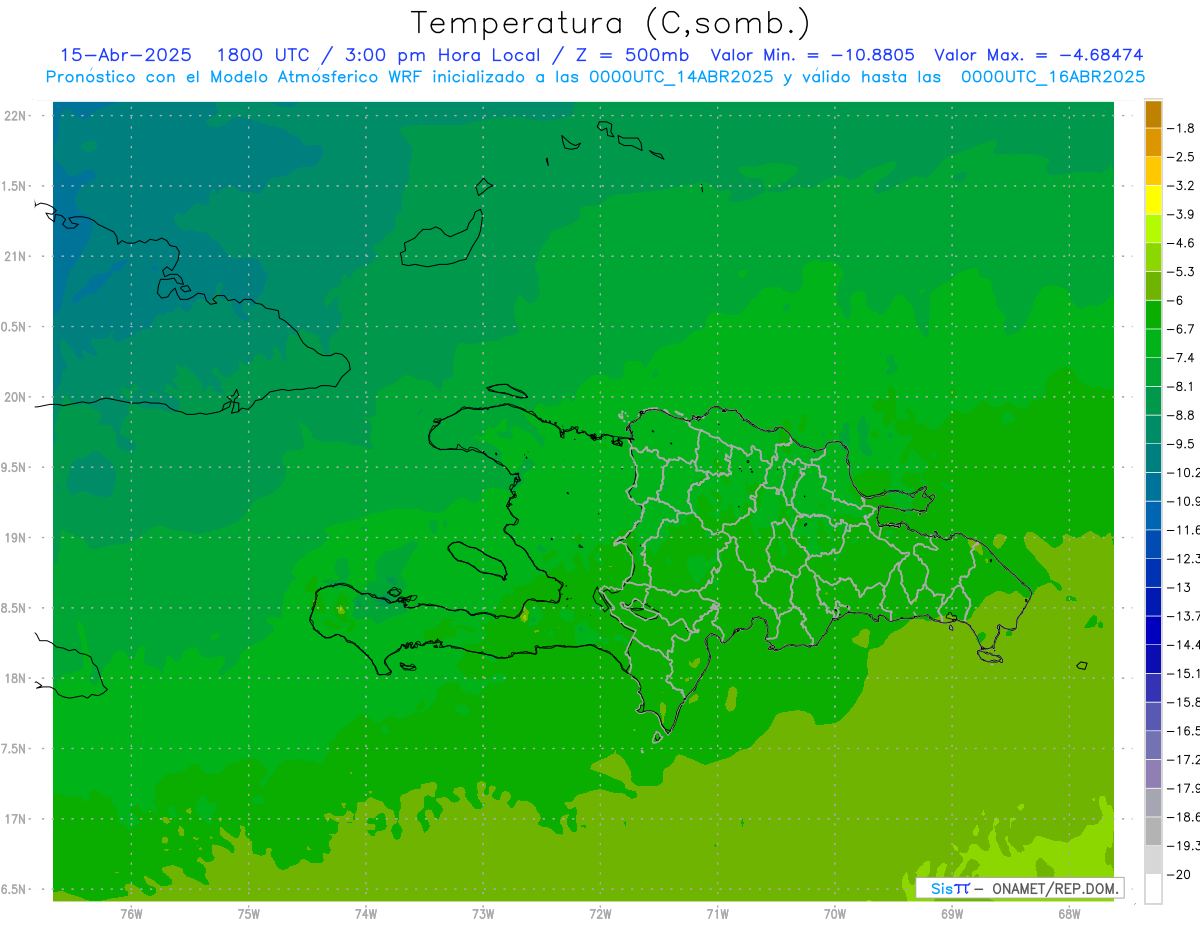Image resolution: width=1200 pixels, height=927 pixels.
Task: Click "Valor Min. = -10.8805" text
Action: (812, 55)
